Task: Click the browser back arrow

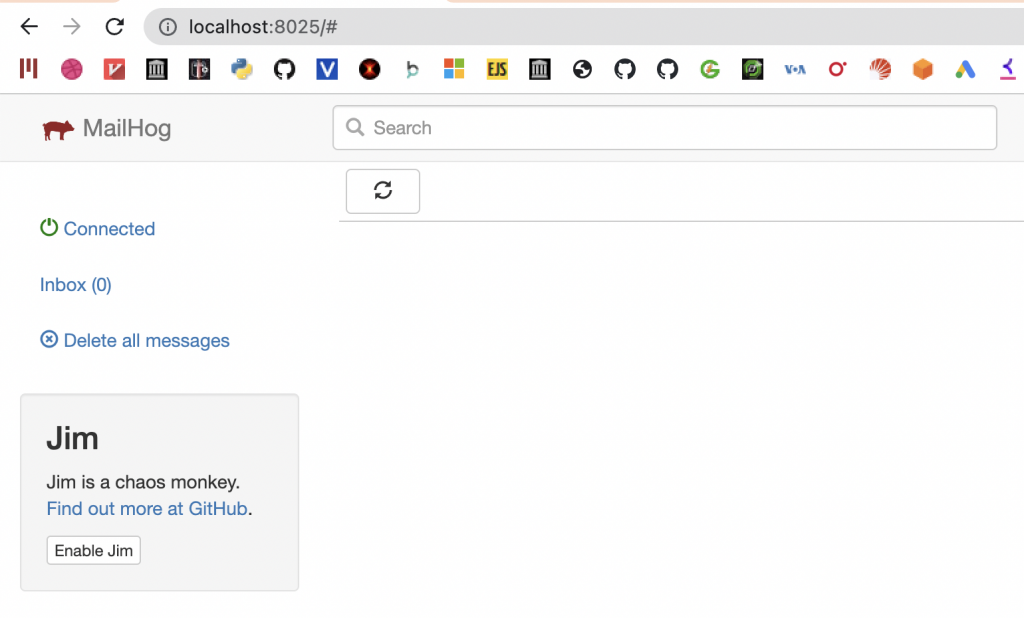Action: pos(29,27)
